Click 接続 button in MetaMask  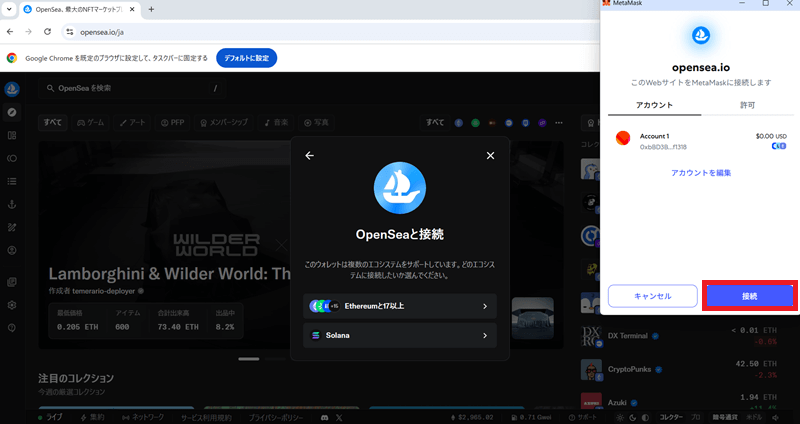749,296
